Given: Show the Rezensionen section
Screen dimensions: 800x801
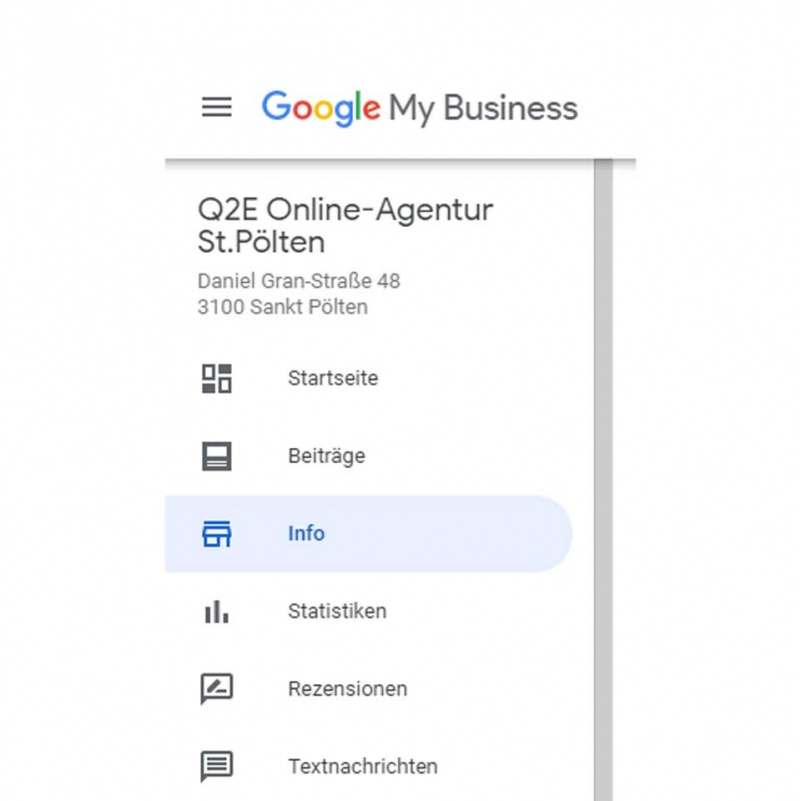Looking at the screenshot, I should point(369,689).
